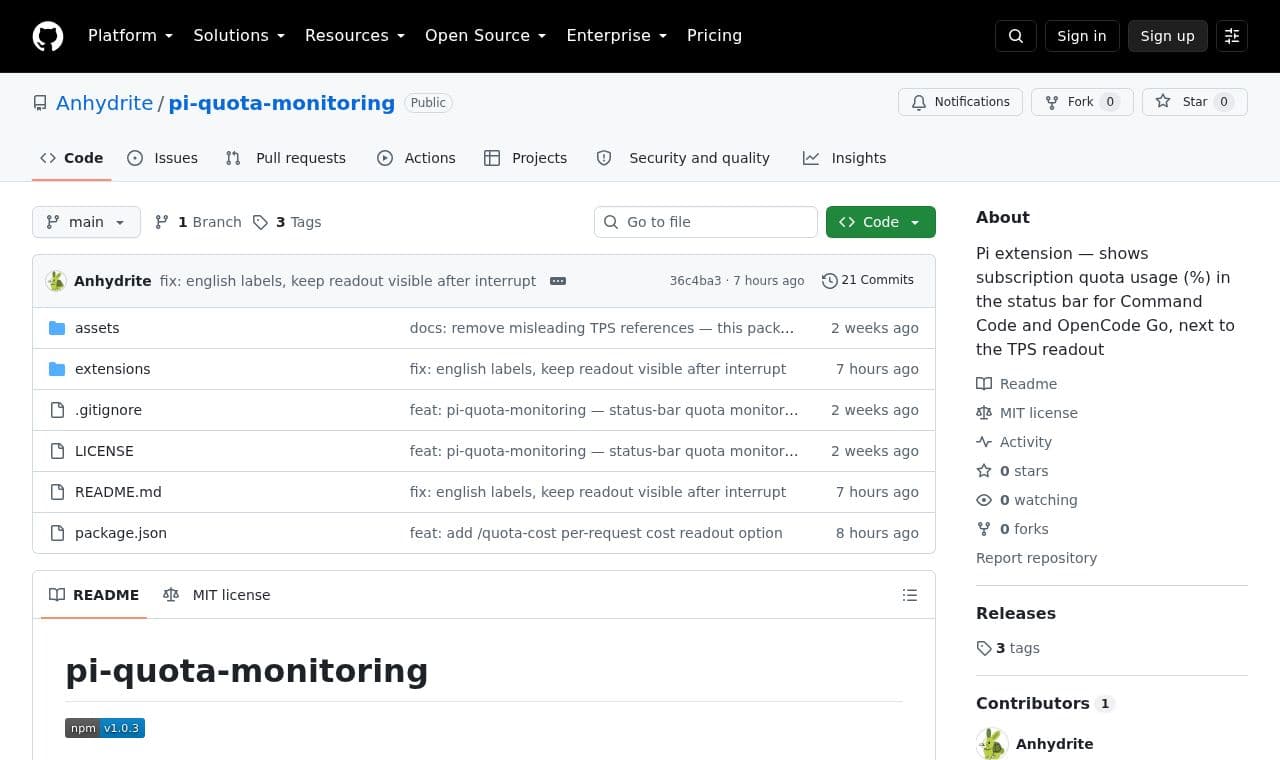Click the LICENSE file icon

pyautogui.click(x=57, y=451)
